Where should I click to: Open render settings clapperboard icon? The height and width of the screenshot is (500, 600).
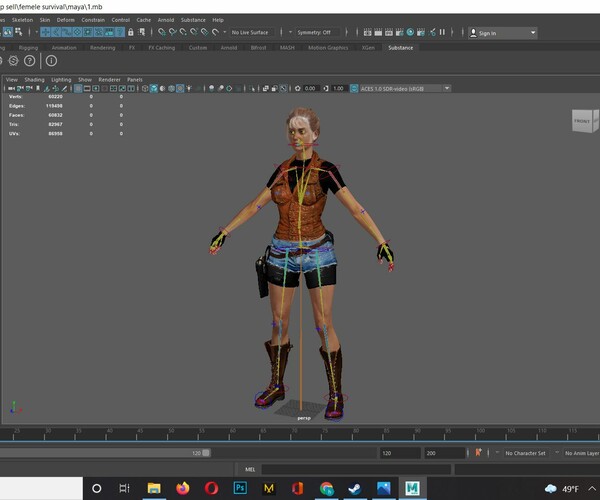tap(399, 33)
